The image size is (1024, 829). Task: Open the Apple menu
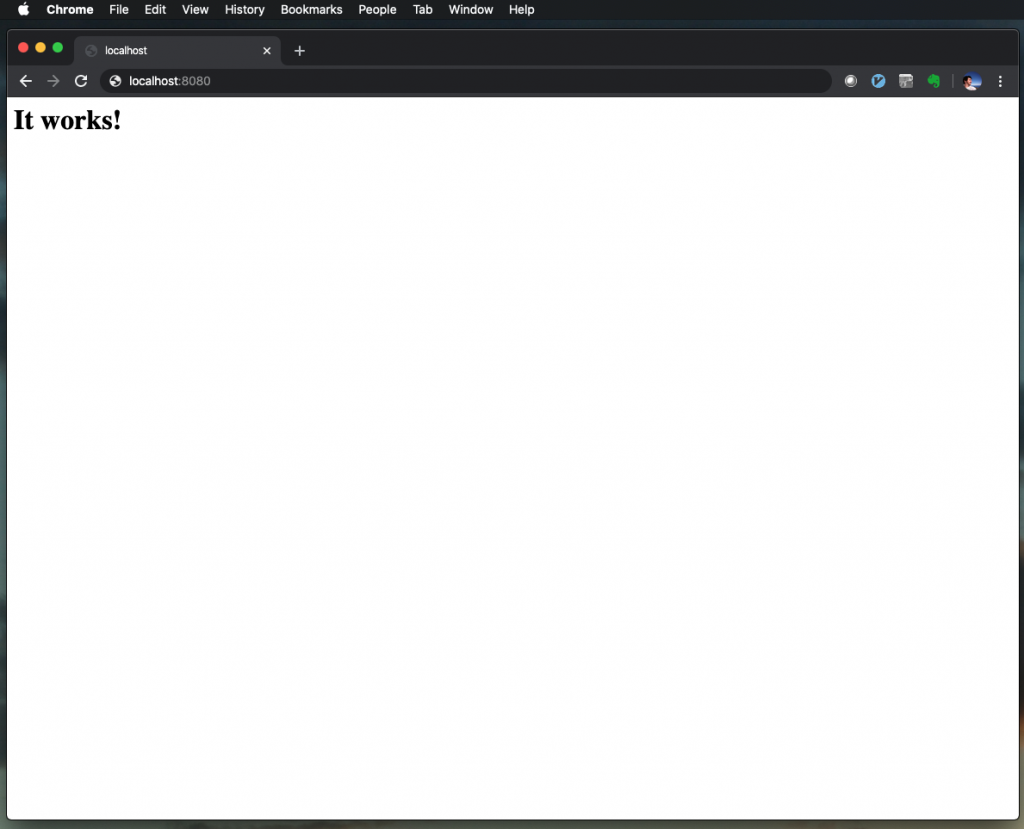pyautogui.click(x=24, y=9)
